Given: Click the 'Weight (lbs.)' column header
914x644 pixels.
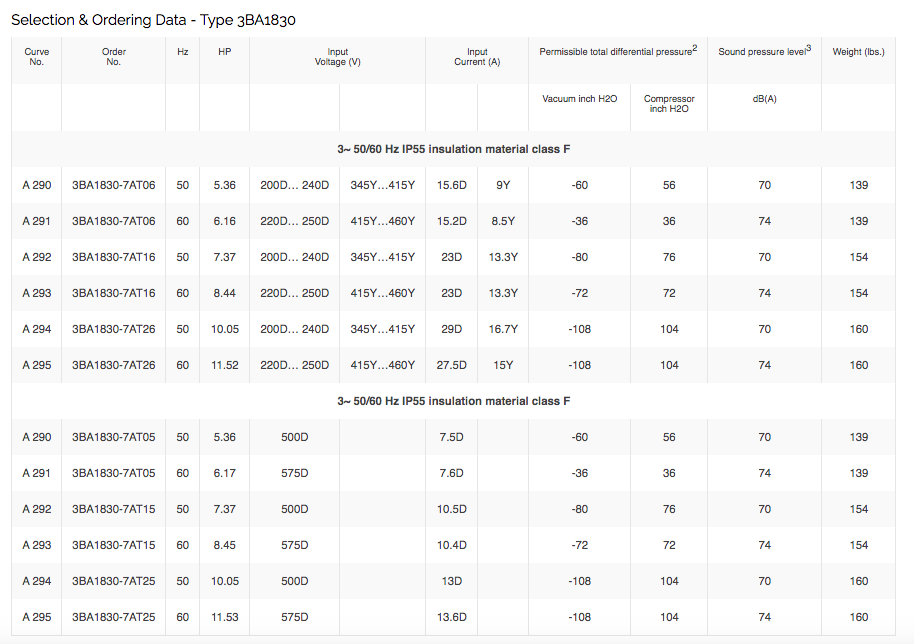Looking at the screenshot, I should coord(858,52).
